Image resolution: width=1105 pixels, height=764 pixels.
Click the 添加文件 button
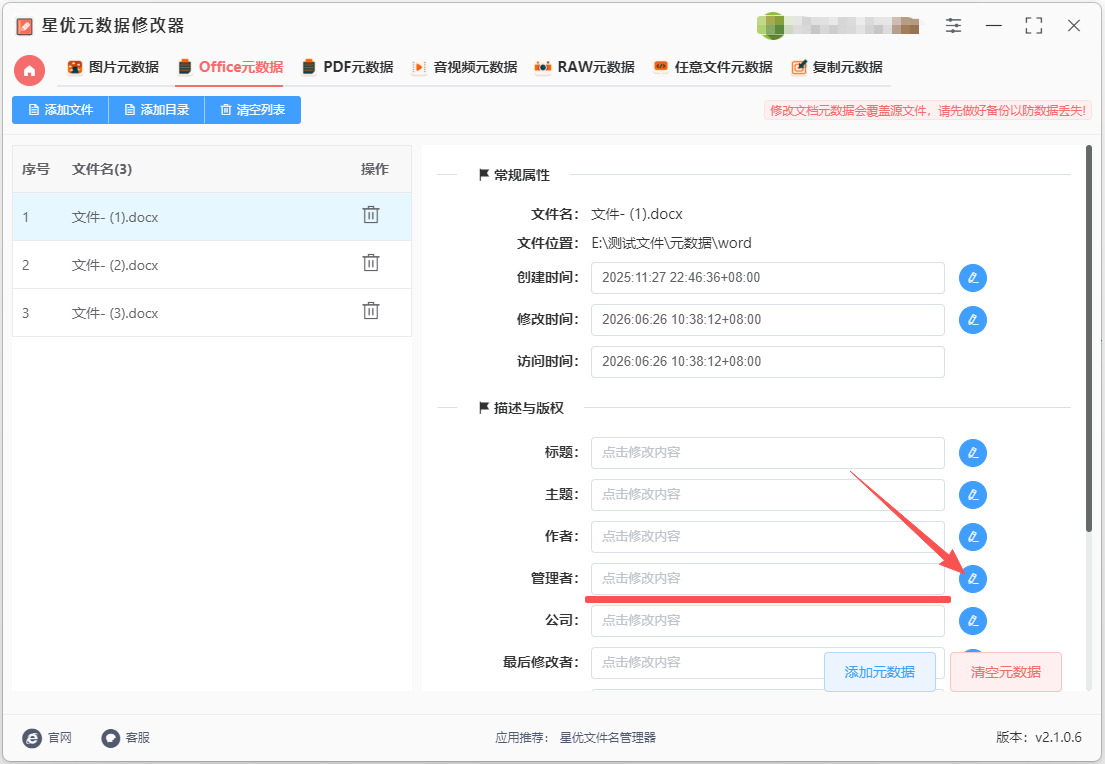click(61, 110)
